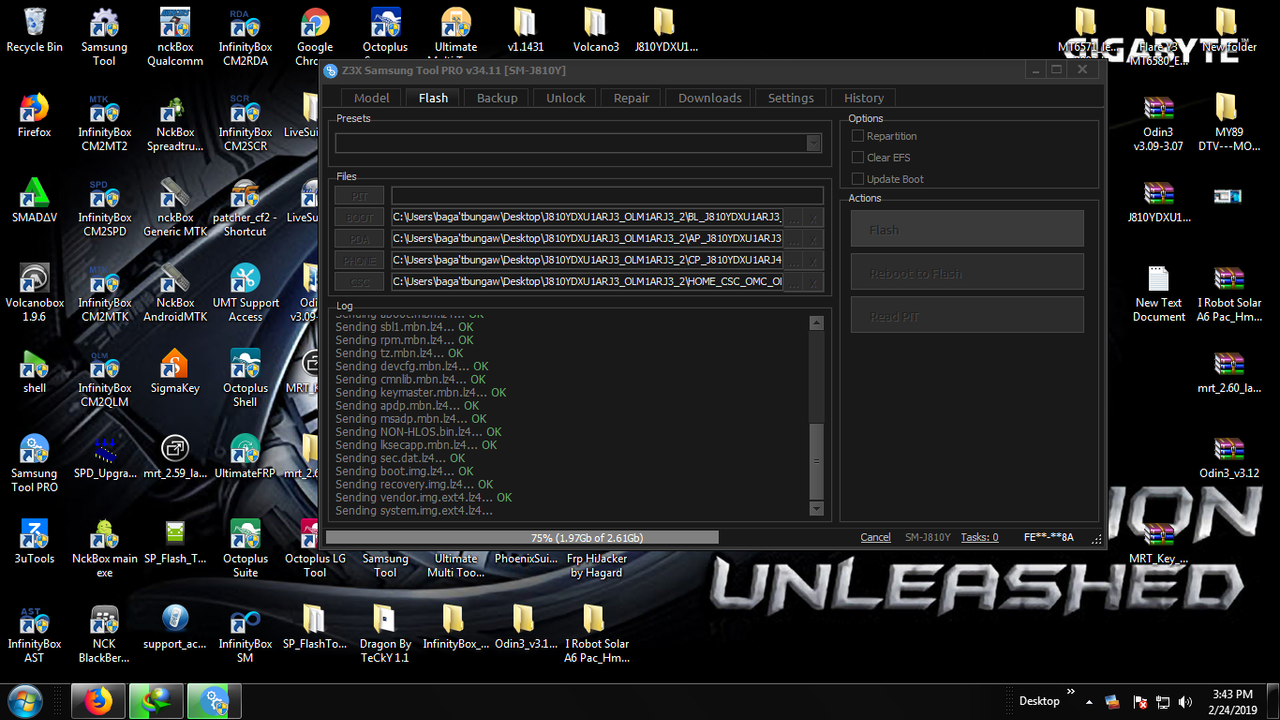Screen dimensions: 1280x720
Task: Click the PIT file button
Action: coord(360,196)
